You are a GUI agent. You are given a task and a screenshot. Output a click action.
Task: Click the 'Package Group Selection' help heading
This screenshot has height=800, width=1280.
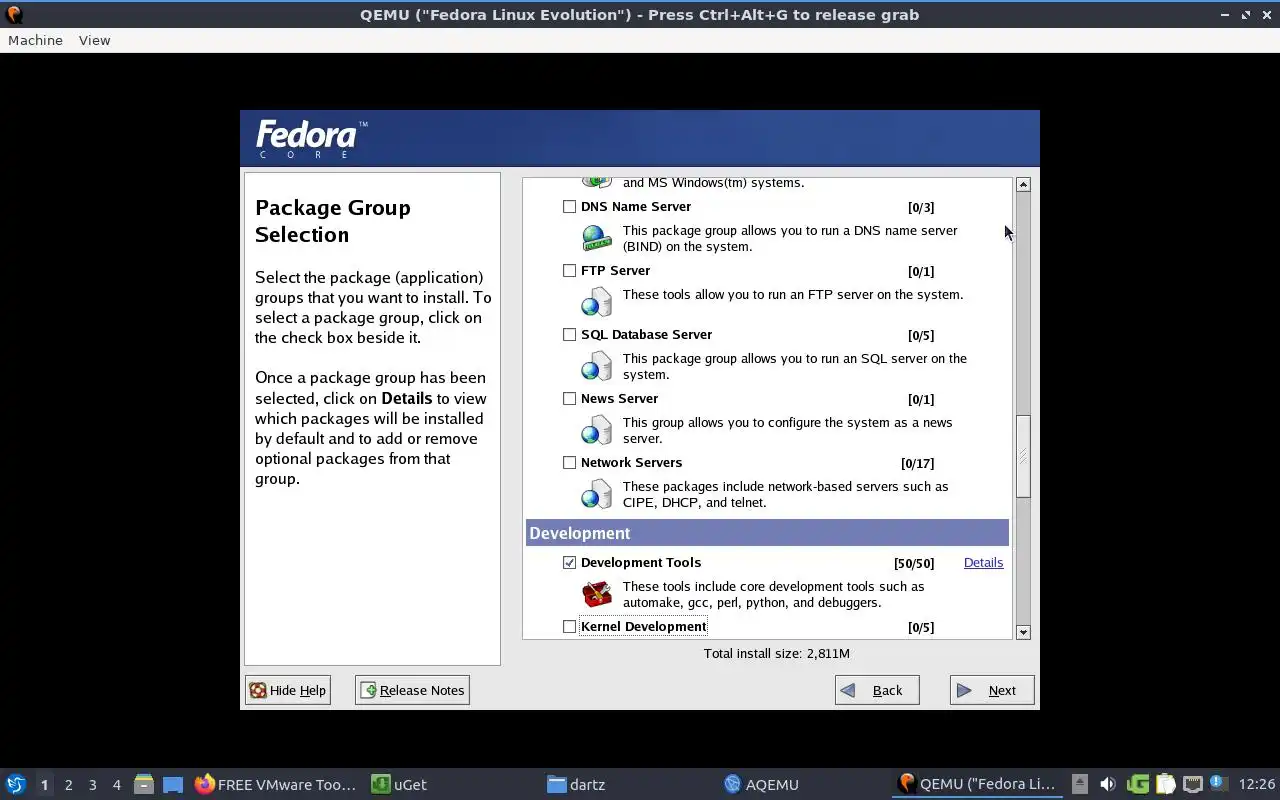[x=333, y=221]
